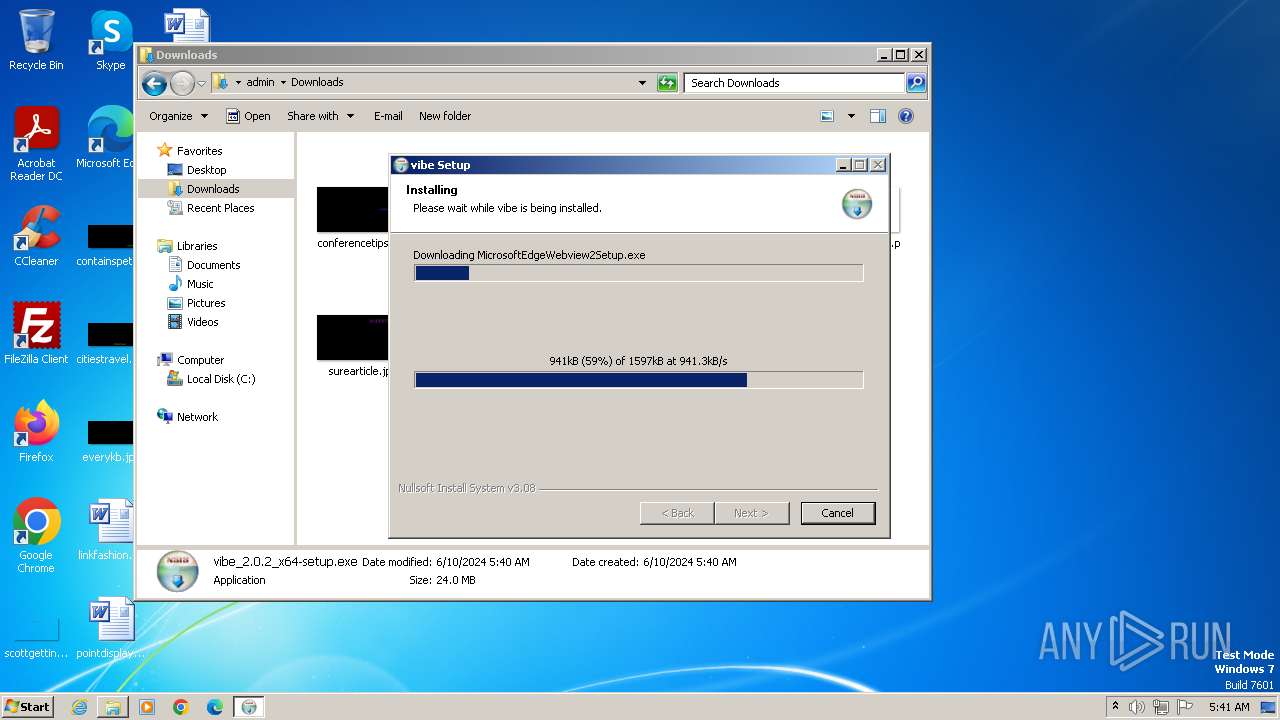The height and width of the screenshot is (720, 1280).
Task: Click the Start button
Action: [x=27, y=707]
